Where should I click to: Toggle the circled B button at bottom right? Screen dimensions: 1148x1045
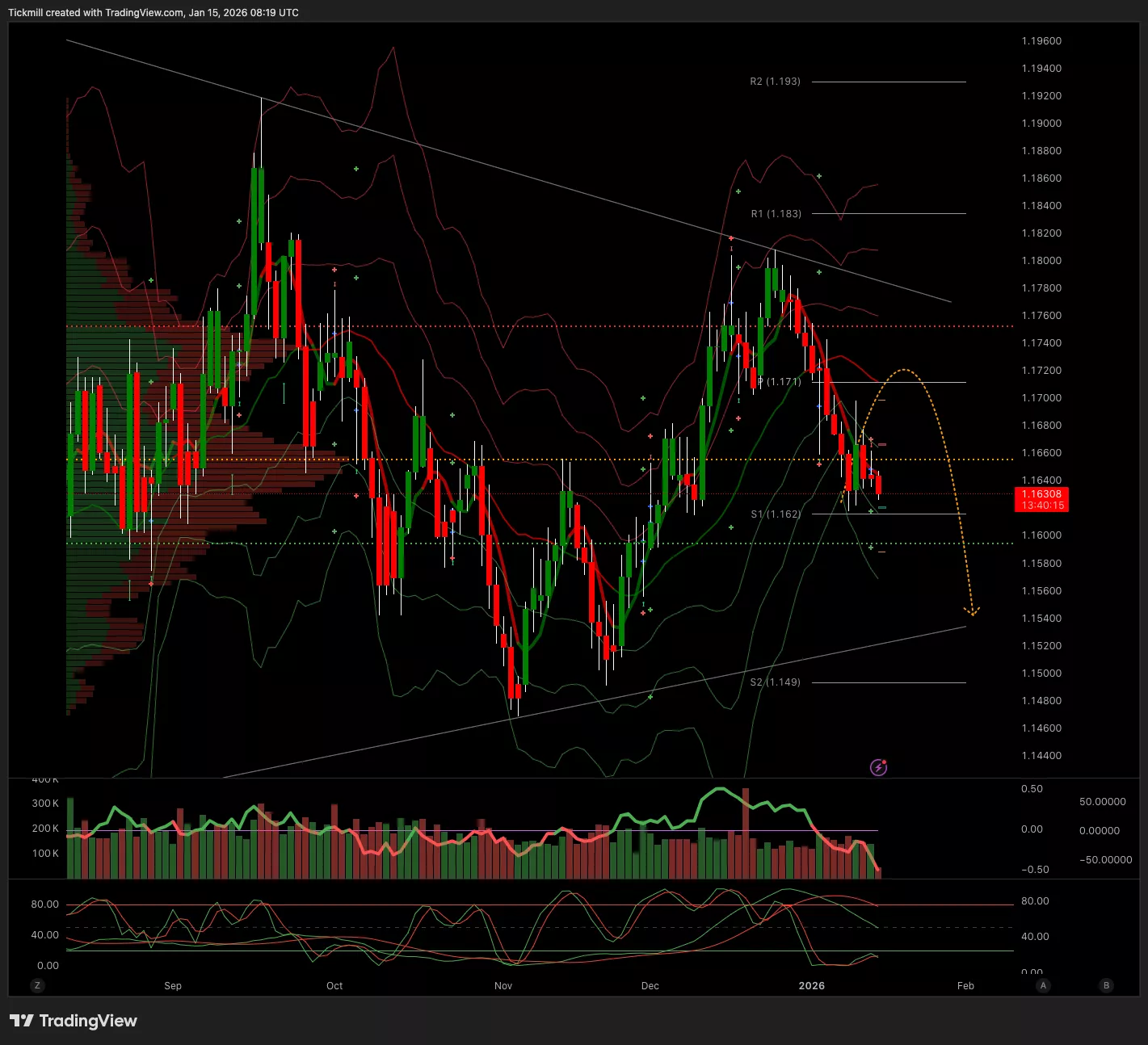coord(1106,985)
